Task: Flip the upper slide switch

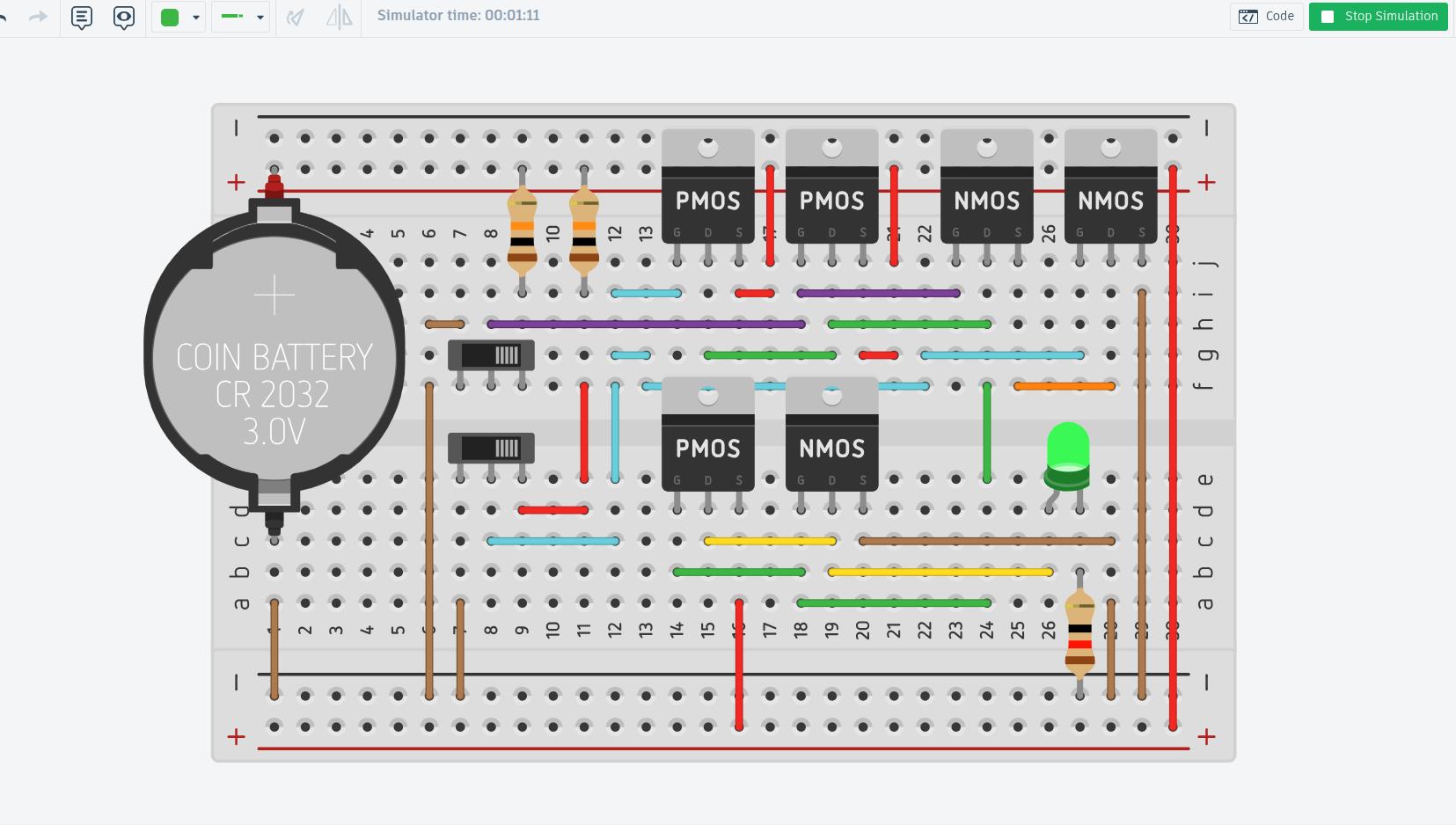Action: pos(491,355)
